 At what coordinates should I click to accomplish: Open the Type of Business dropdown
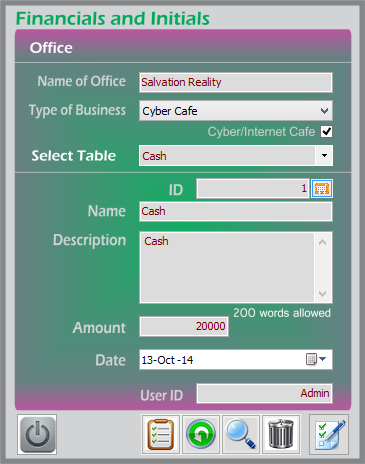coord(236,111)
